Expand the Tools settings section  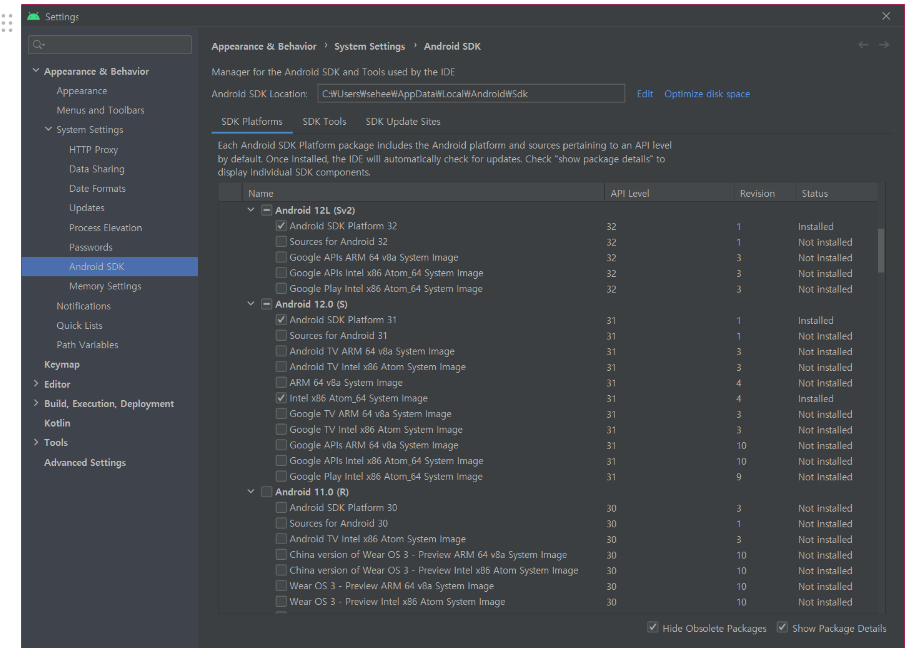tap(36, 443)
